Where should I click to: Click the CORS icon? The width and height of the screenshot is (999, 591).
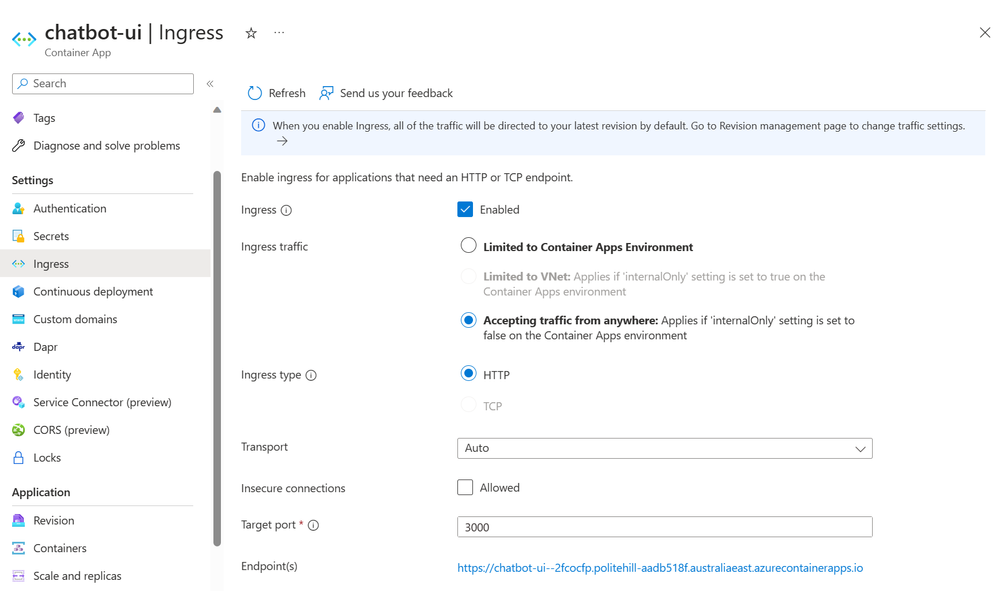(18, 430)
